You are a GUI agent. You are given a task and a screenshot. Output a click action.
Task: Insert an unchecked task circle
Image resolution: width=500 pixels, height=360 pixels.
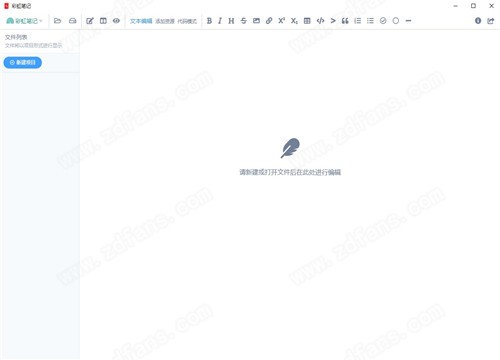[x=396, y=21]
